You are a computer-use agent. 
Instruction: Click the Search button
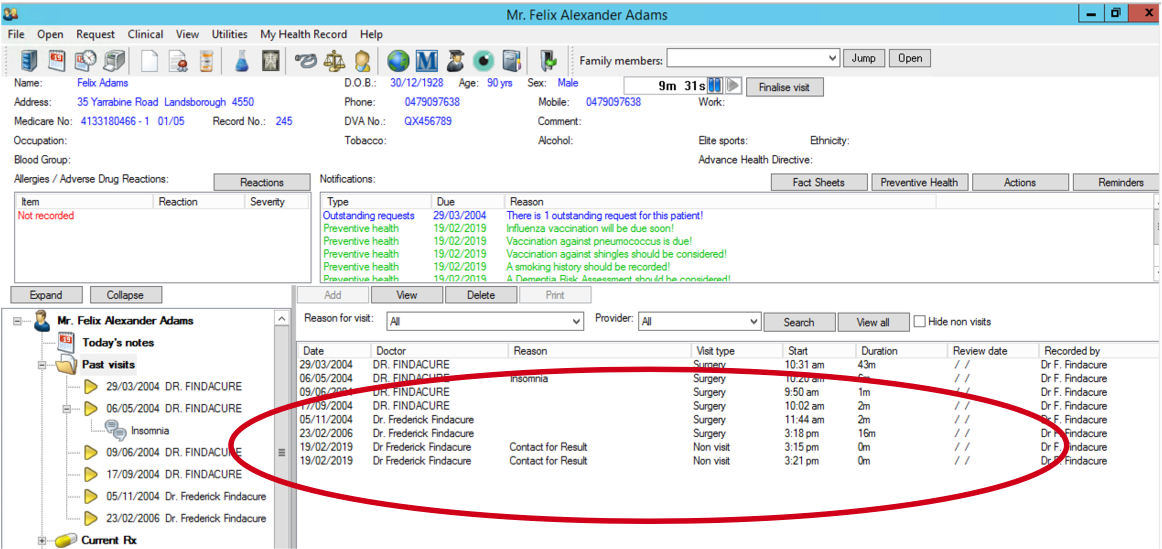click(799, 322)
